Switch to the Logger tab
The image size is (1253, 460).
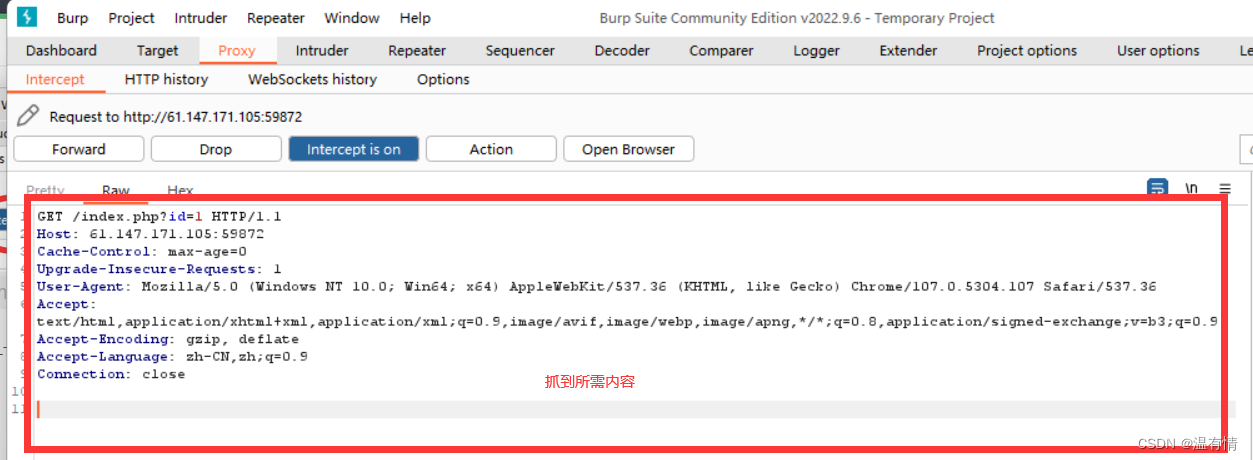coord(816,50)
